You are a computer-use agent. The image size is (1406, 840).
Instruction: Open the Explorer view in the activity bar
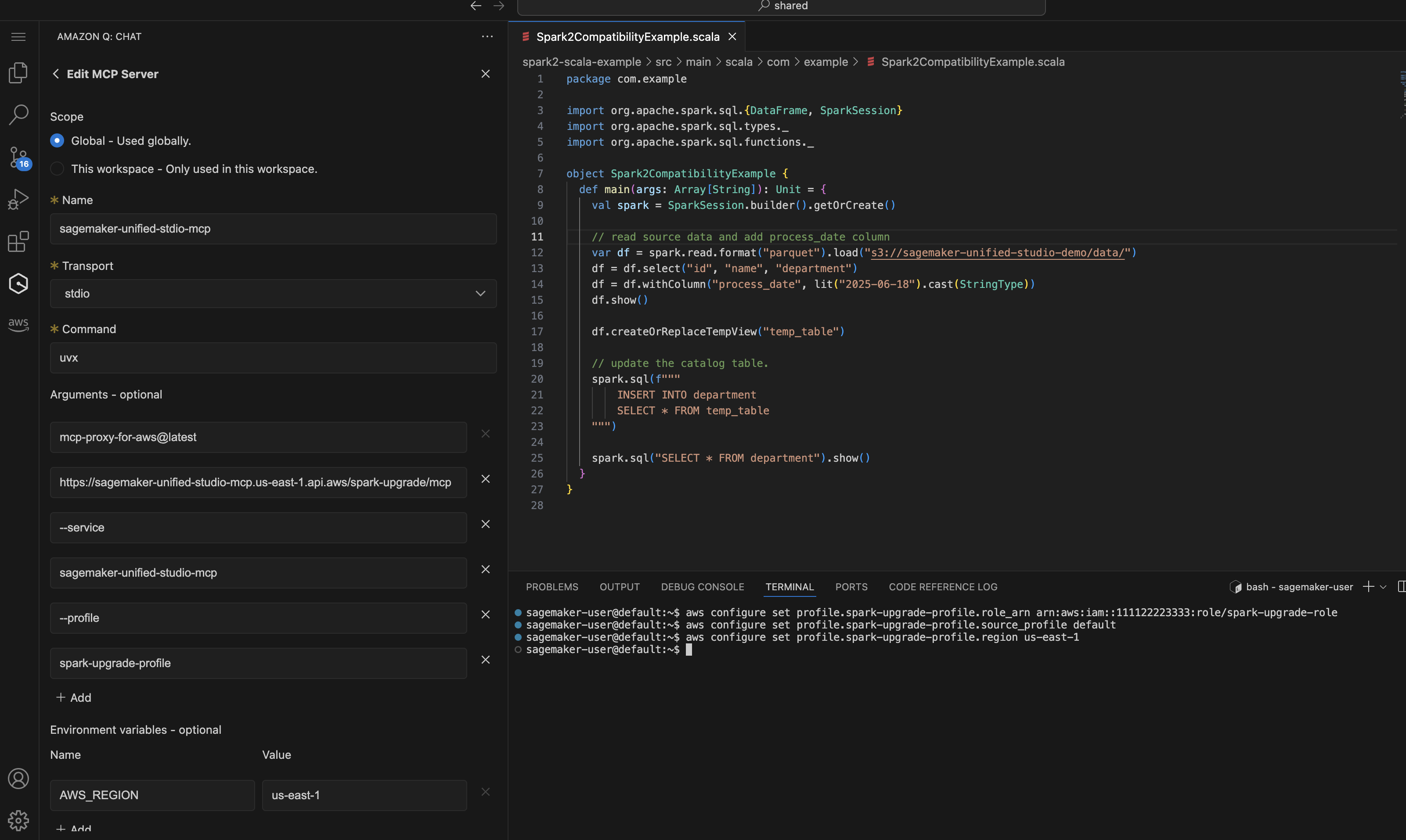tap(18, 72)
